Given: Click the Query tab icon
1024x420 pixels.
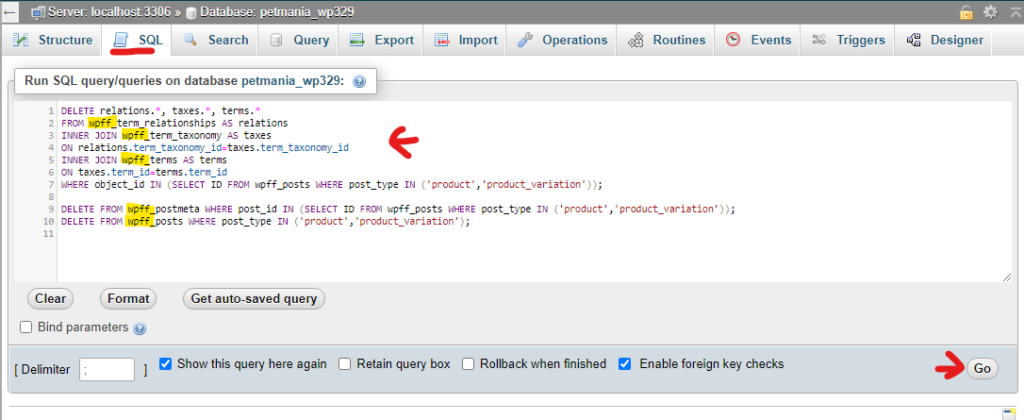Looking at the screenshot, I should [x=276, y=40].
